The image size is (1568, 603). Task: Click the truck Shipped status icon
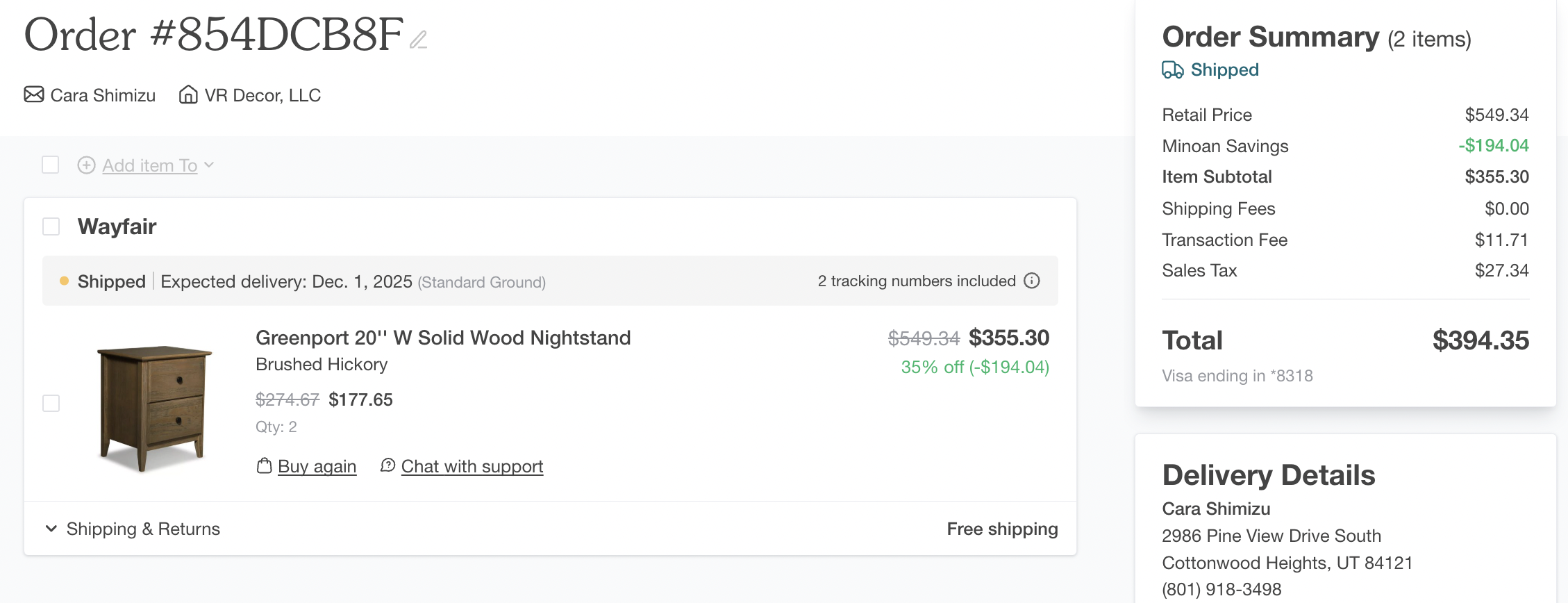[x=1173, y=70]
